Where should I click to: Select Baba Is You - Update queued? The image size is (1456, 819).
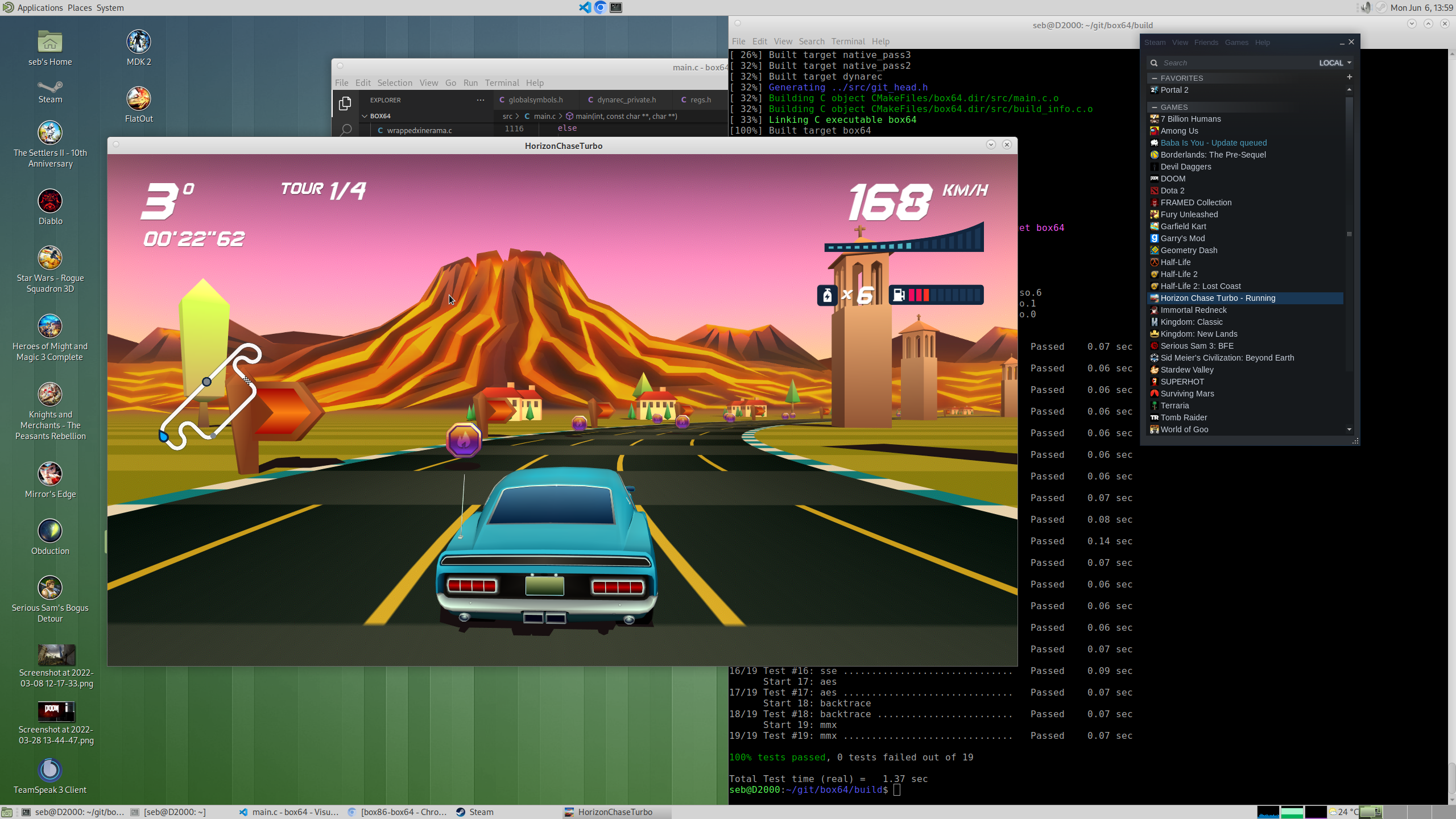click(x=1246, y=143)
